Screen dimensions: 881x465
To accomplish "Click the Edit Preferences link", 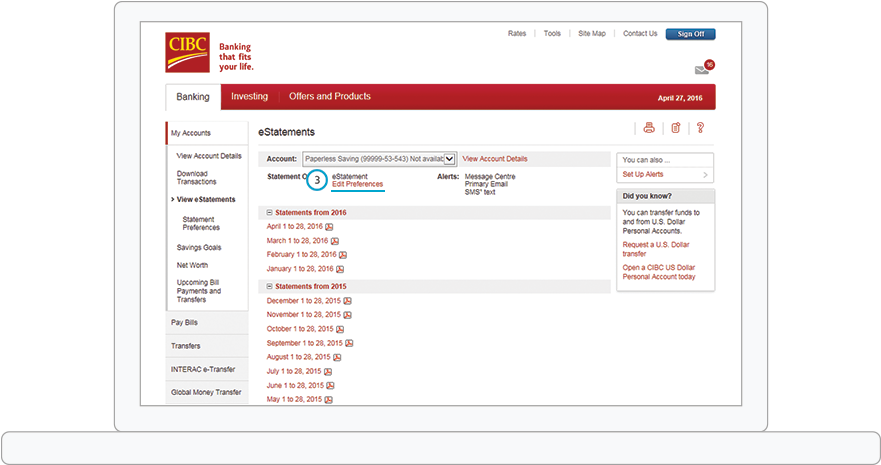I will point(357,185).
